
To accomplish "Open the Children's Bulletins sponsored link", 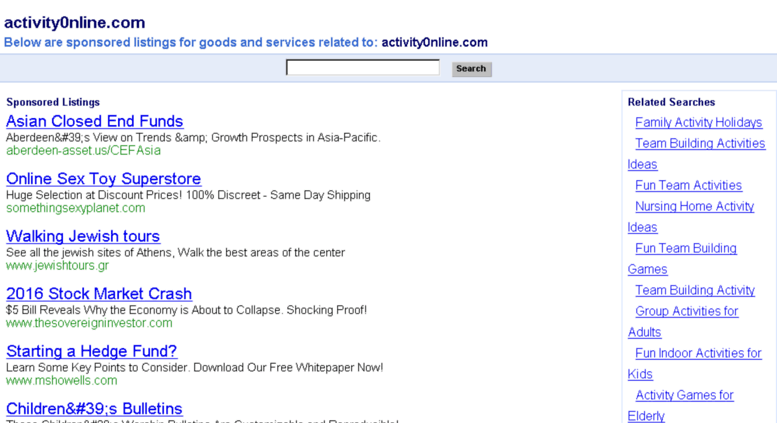I will click(94, 409).
